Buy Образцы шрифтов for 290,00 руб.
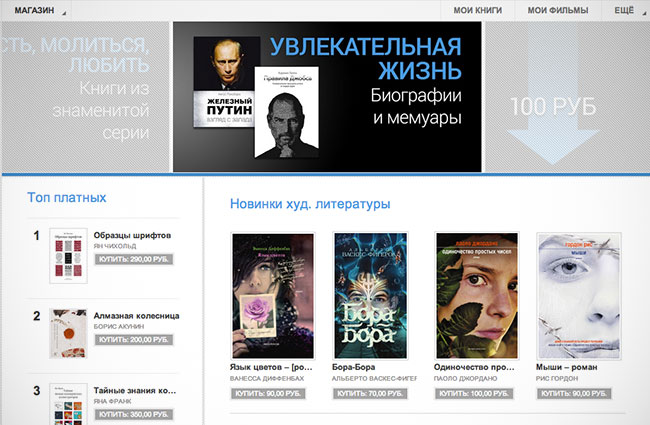This screenshot has width=650, height=425. tap(134, 259)
